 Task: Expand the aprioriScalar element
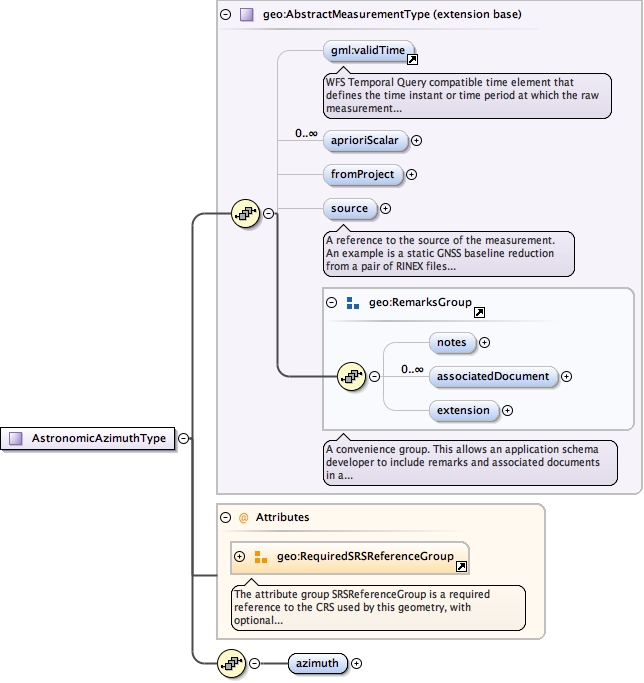pyautogui.click(x=417, y=140)
